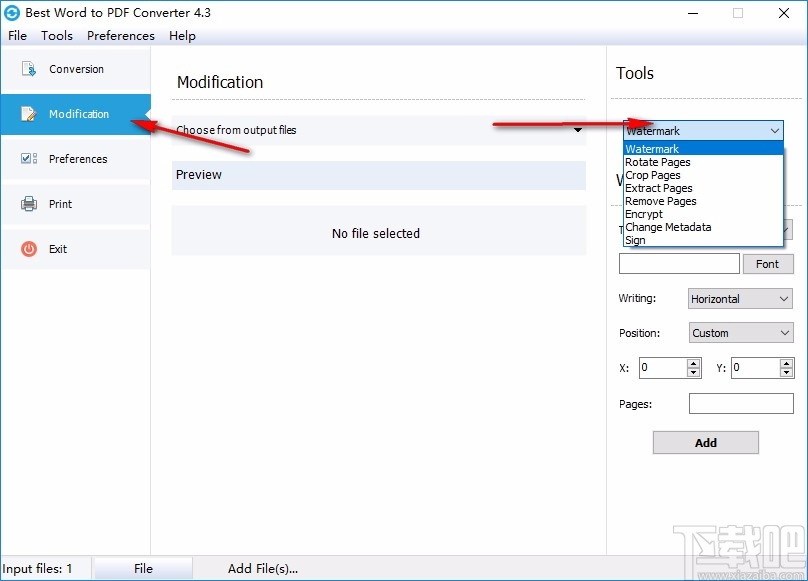Click the app logo icon in the title bar
Image resolution: width=808 pixels, height=581 pixels.
[13, 13]
